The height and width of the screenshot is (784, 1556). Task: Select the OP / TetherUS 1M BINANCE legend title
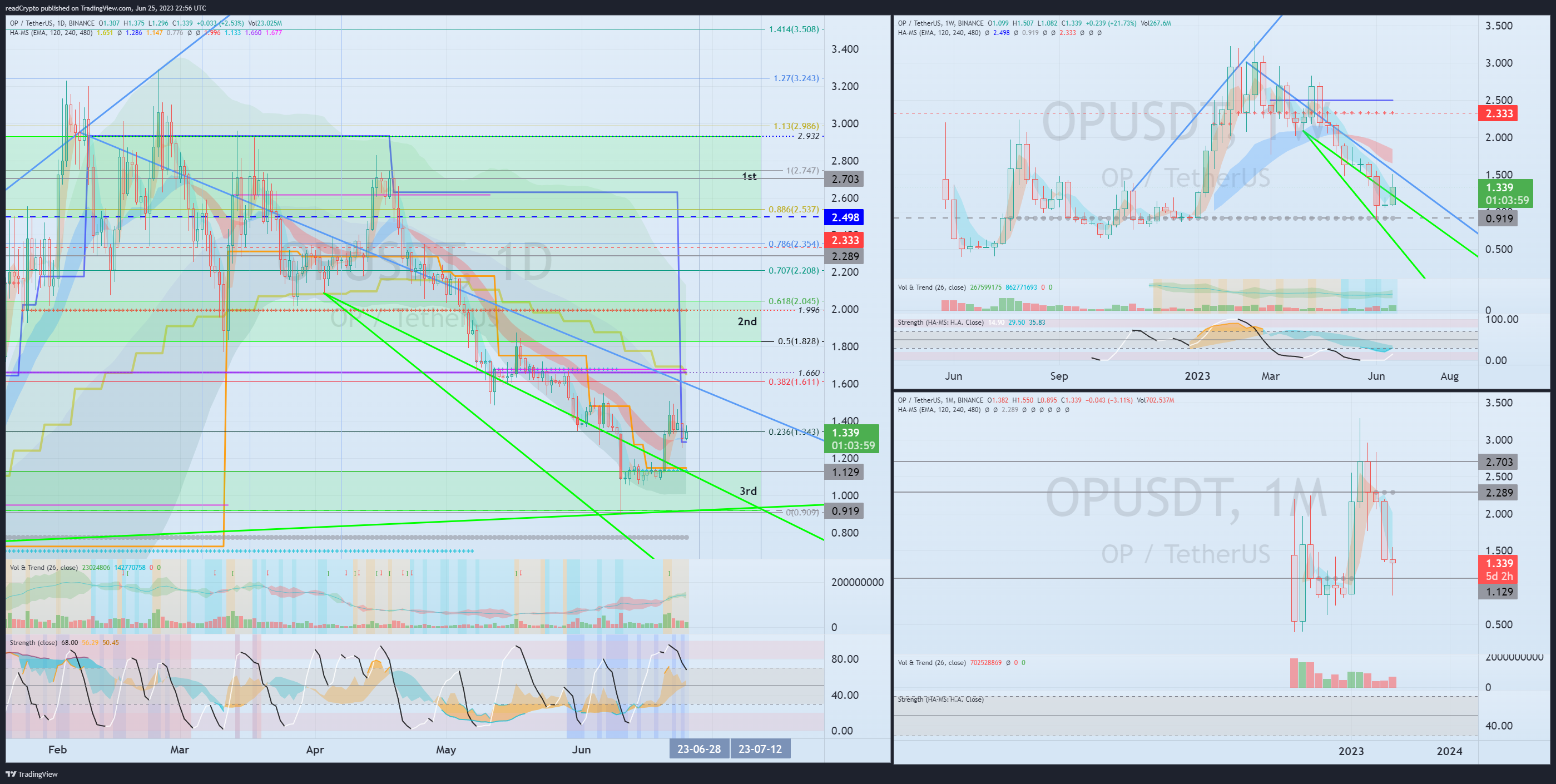click(940, 400)
